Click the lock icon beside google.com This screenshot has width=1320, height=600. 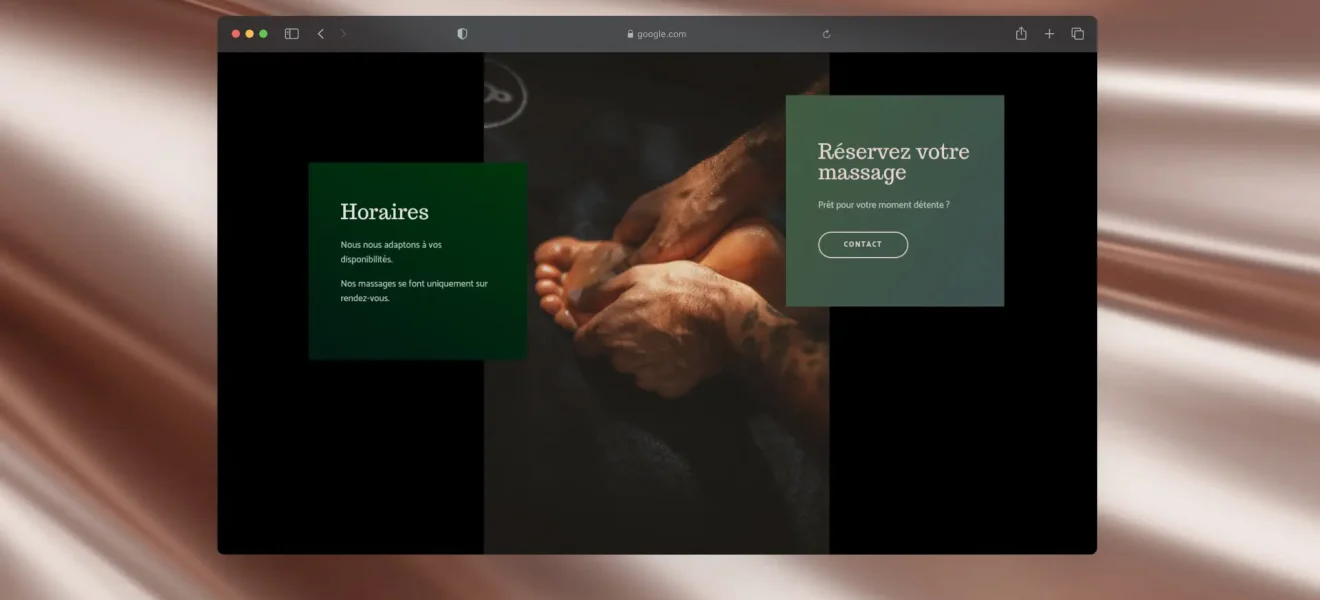(x=630, y=34)
